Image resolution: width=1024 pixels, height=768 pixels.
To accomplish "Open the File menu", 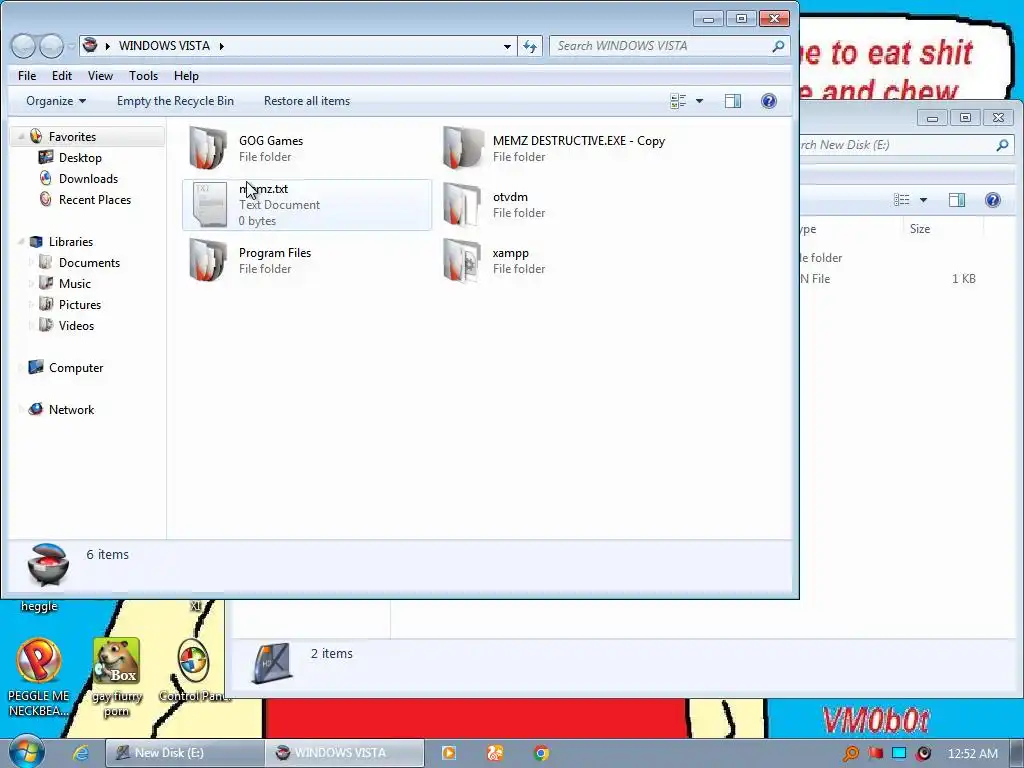I will pos(27,76).
